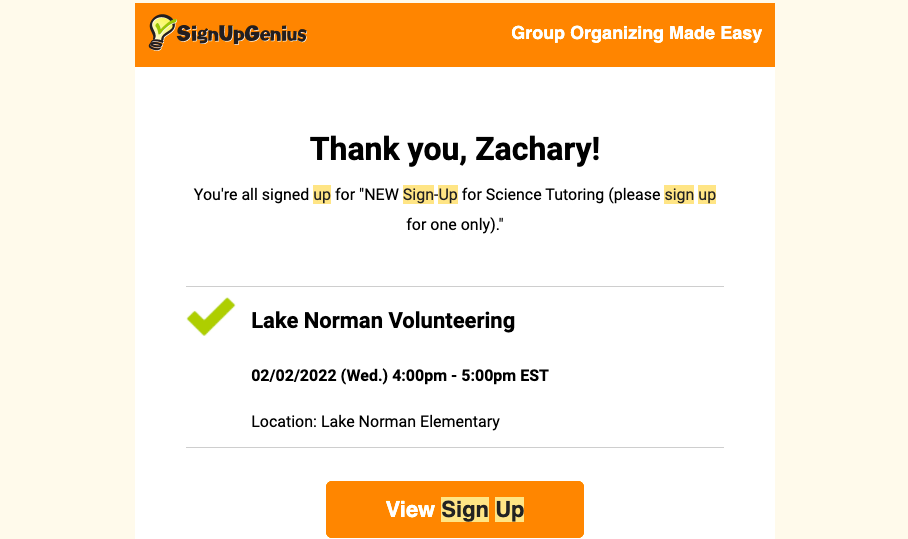Click the SignUpGenius lightbulb logo icon
The height and width of the screenshot is (539, 908).
[x=161, y=33]
